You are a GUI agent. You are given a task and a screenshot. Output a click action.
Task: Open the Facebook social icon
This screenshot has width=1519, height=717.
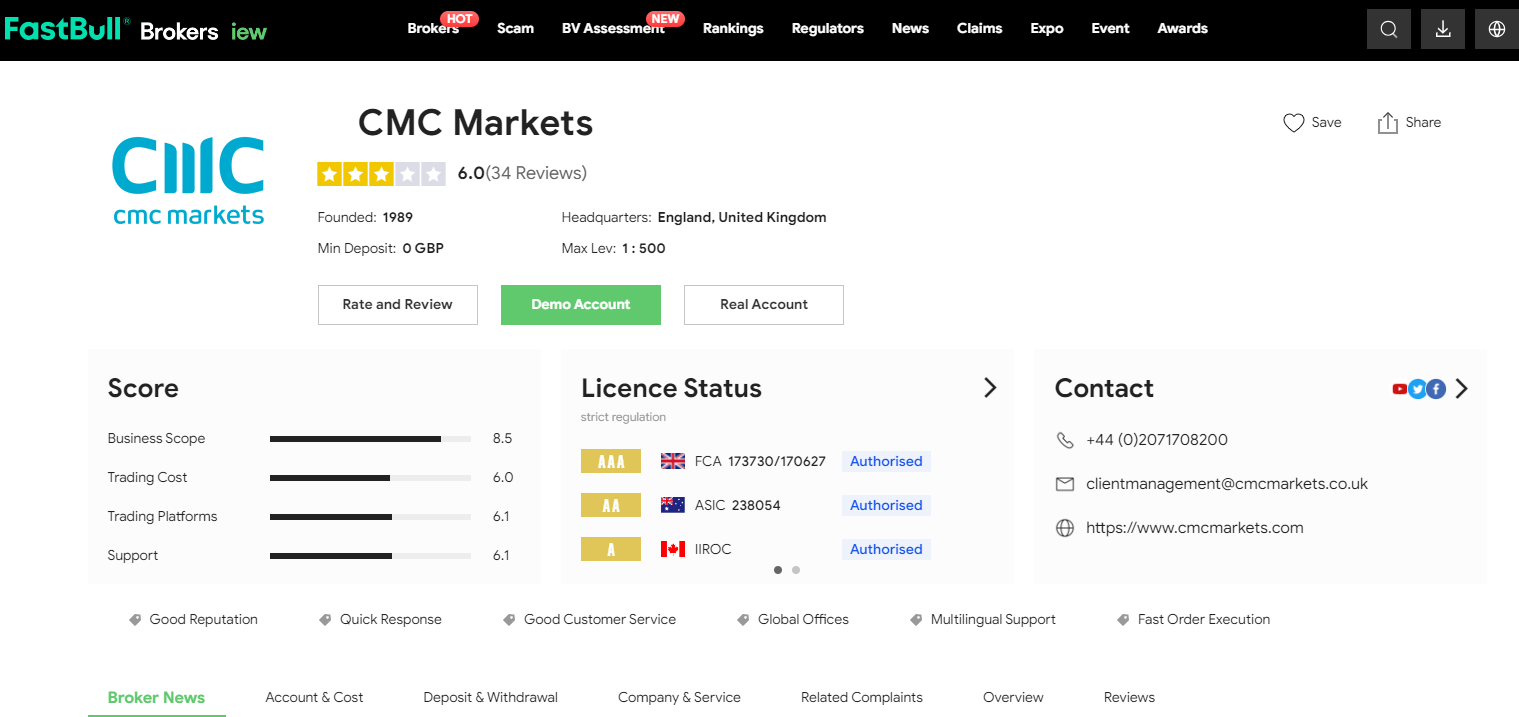pos(1436,389)
